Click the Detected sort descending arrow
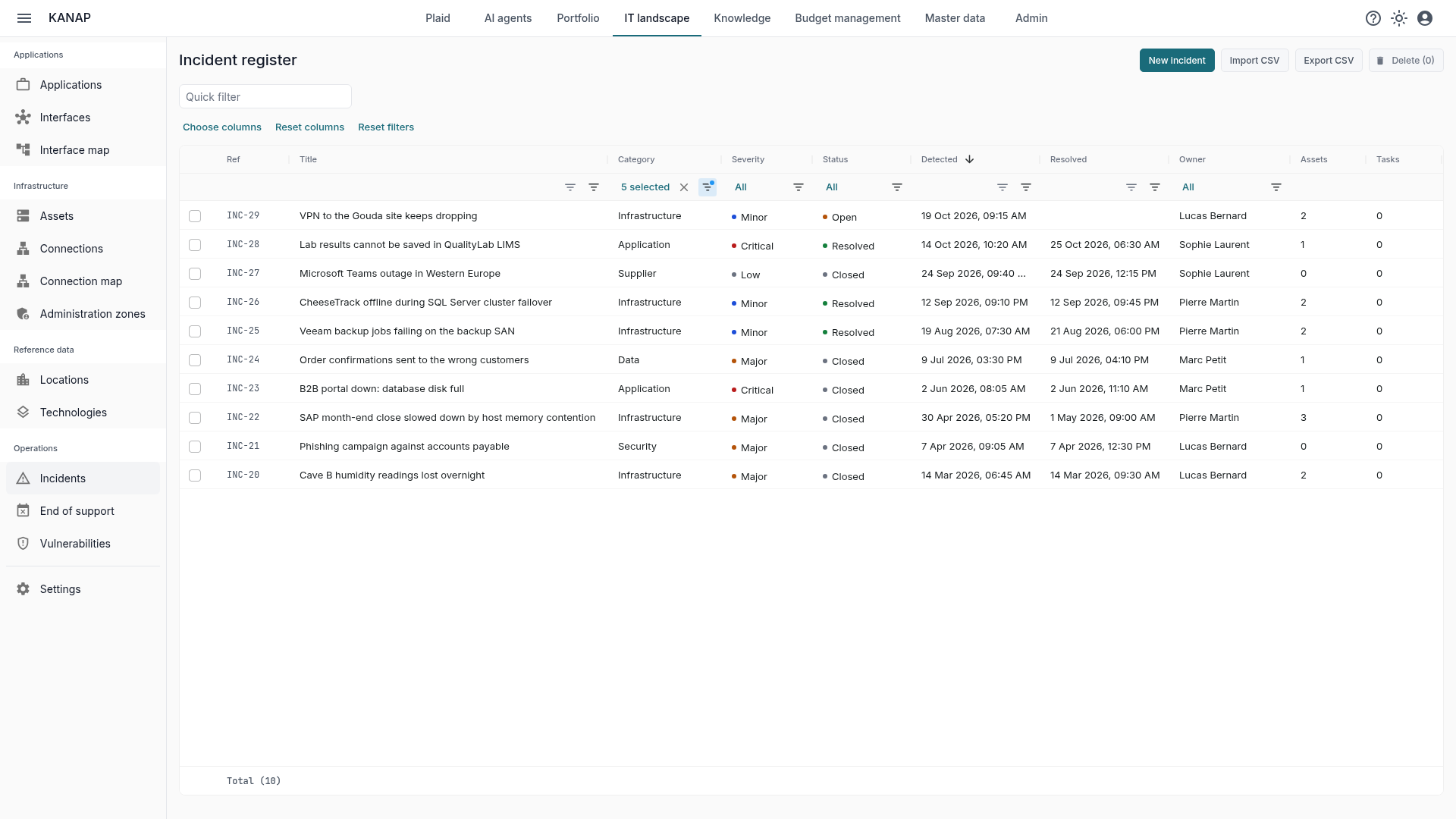The height and width of the screenshot is (819, 1456). coord(969,159)
